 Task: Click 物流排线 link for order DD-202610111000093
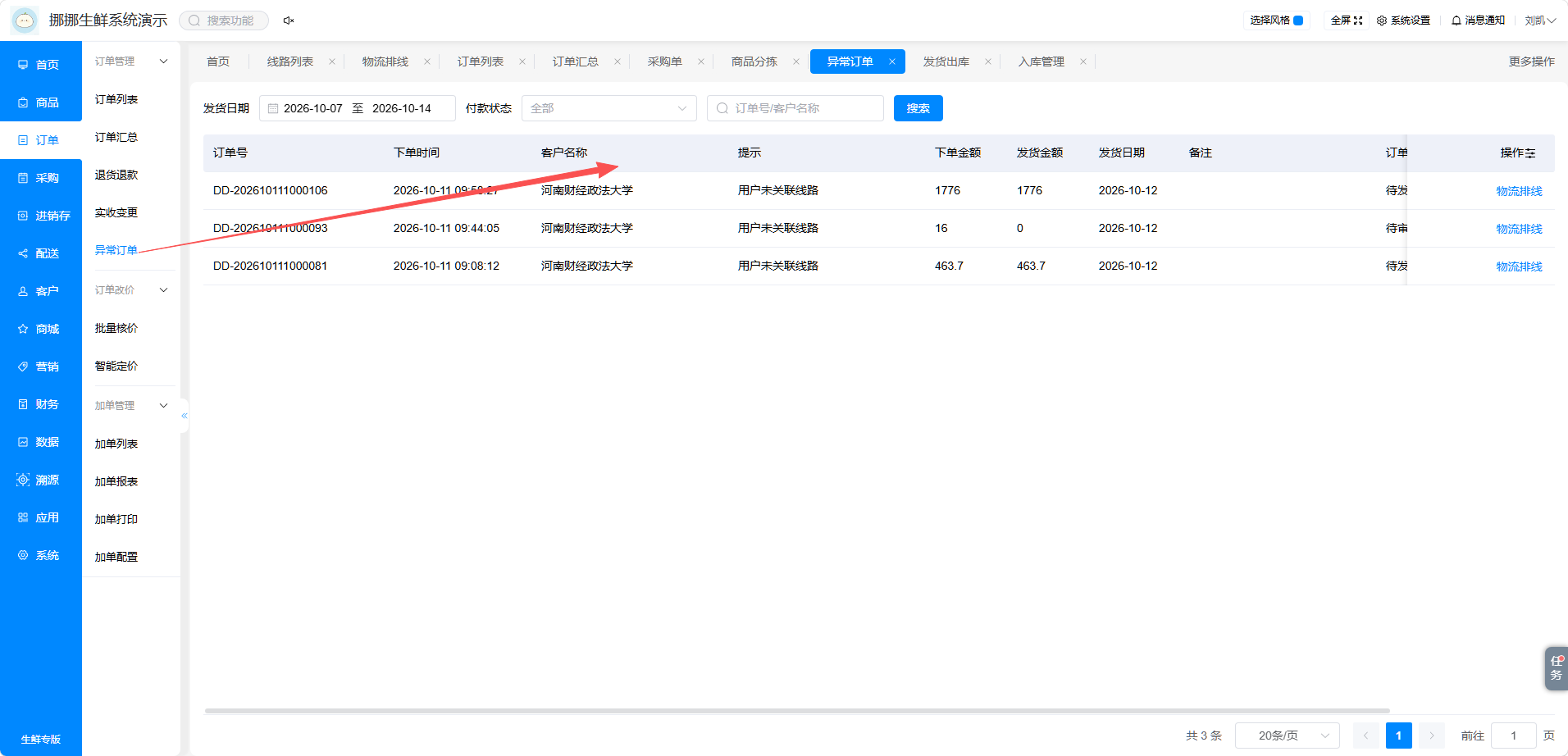[x=1519, y=229]
